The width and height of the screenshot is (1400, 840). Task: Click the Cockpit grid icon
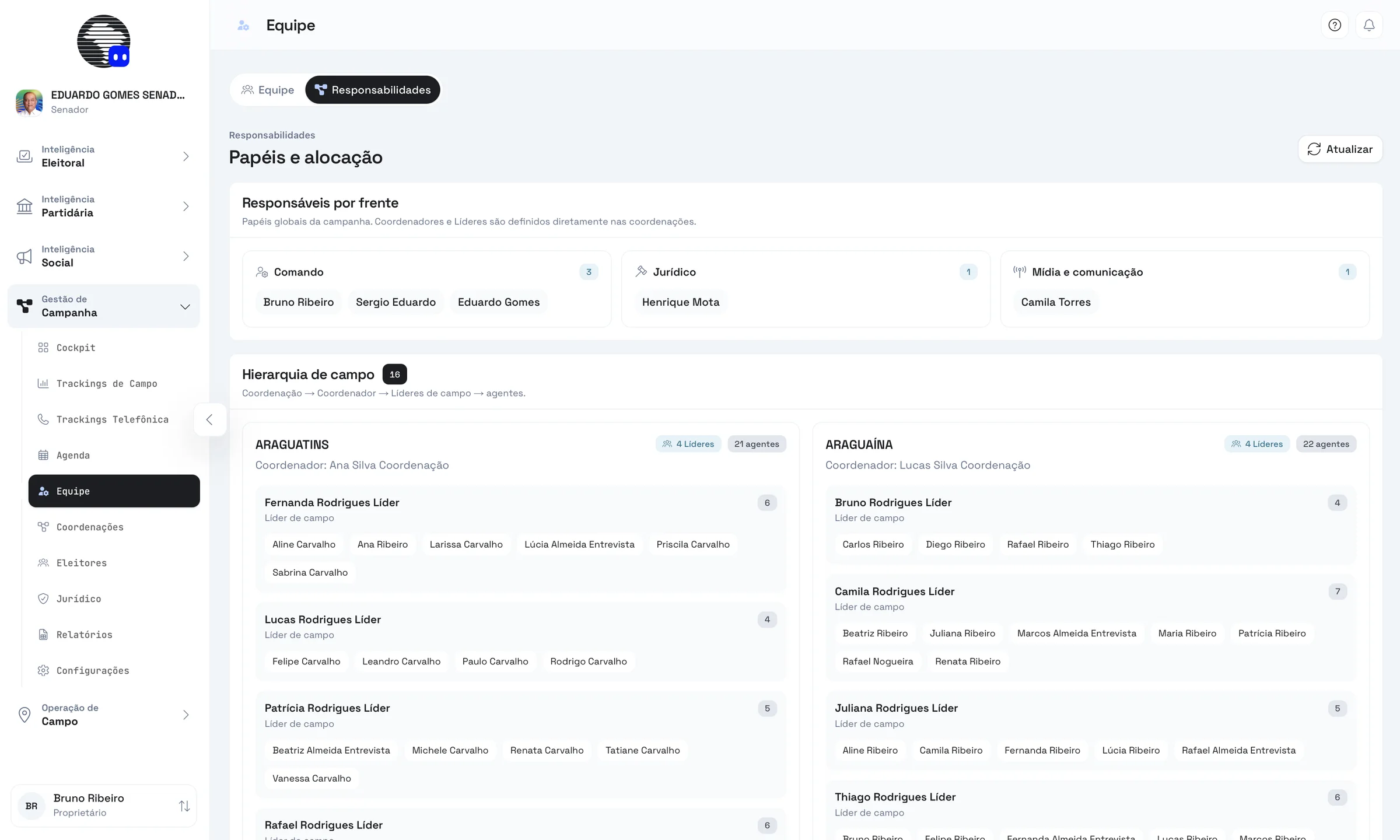[43, 348]
